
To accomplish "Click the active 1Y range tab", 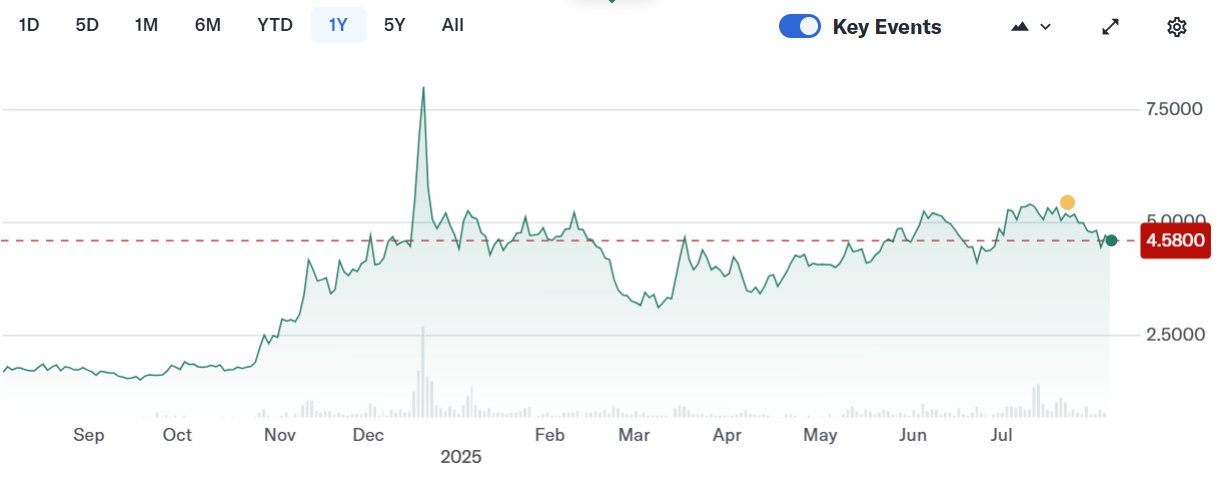I will pos(338,25).
